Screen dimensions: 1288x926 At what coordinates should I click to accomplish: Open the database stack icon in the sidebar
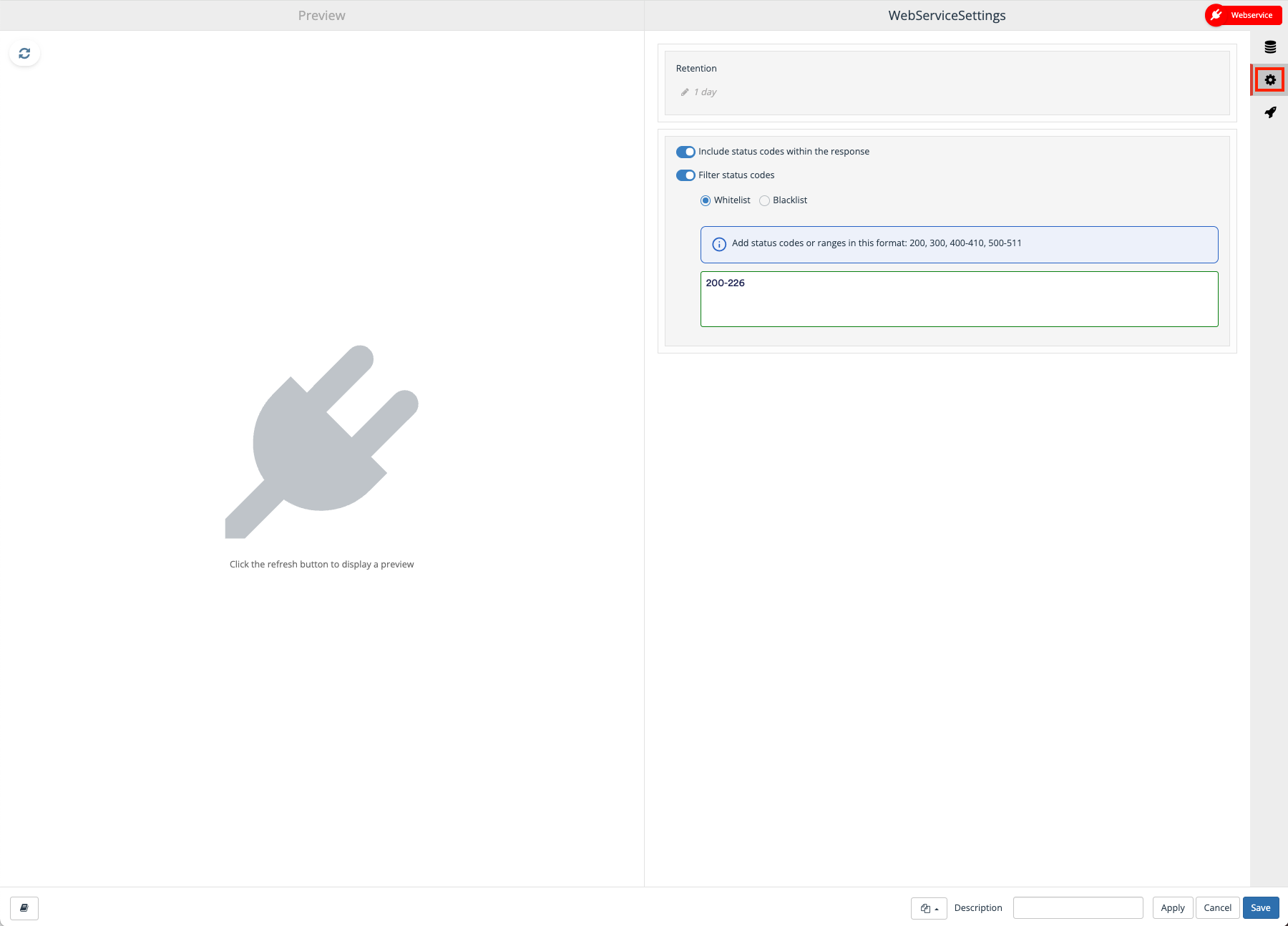[x=1270, y=47]
